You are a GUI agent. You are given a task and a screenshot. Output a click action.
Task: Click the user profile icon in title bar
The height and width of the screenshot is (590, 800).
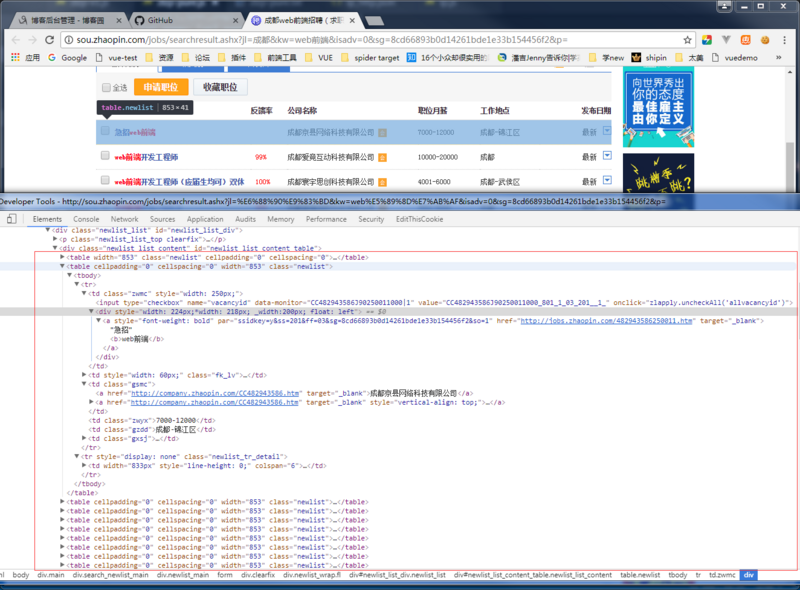724,6
